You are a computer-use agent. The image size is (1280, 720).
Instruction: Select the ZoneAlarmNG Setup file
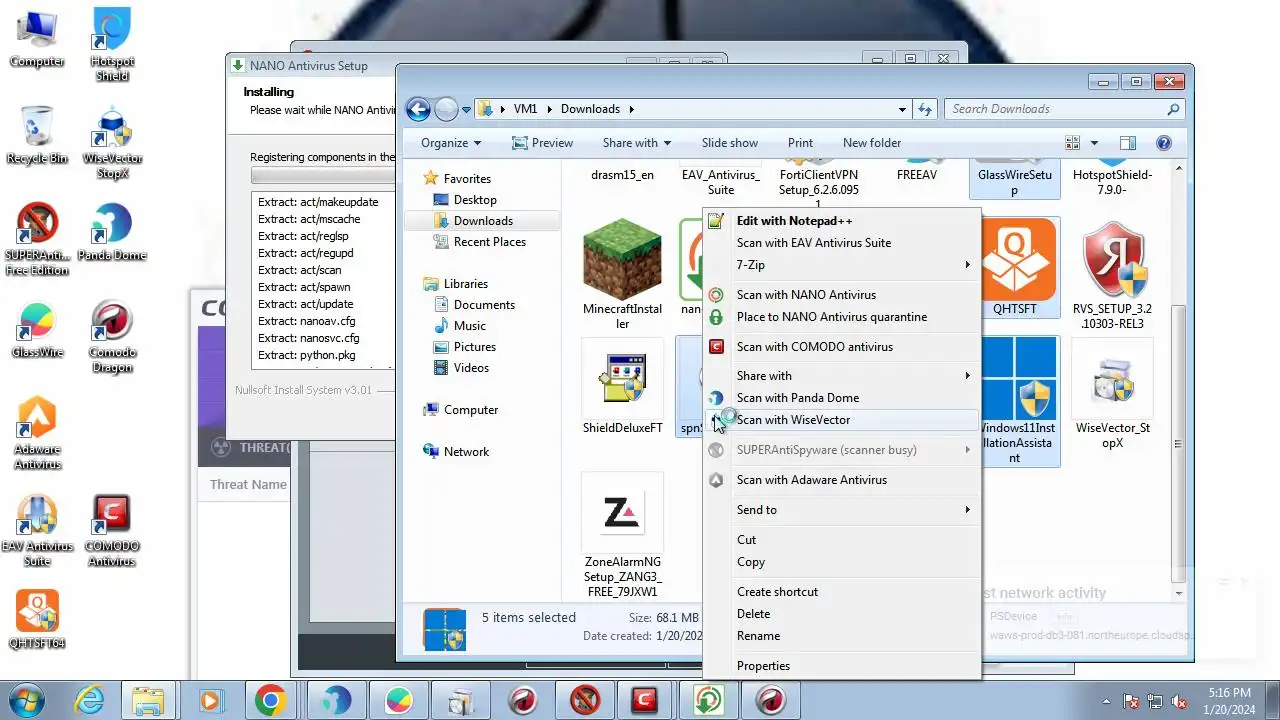622,537
